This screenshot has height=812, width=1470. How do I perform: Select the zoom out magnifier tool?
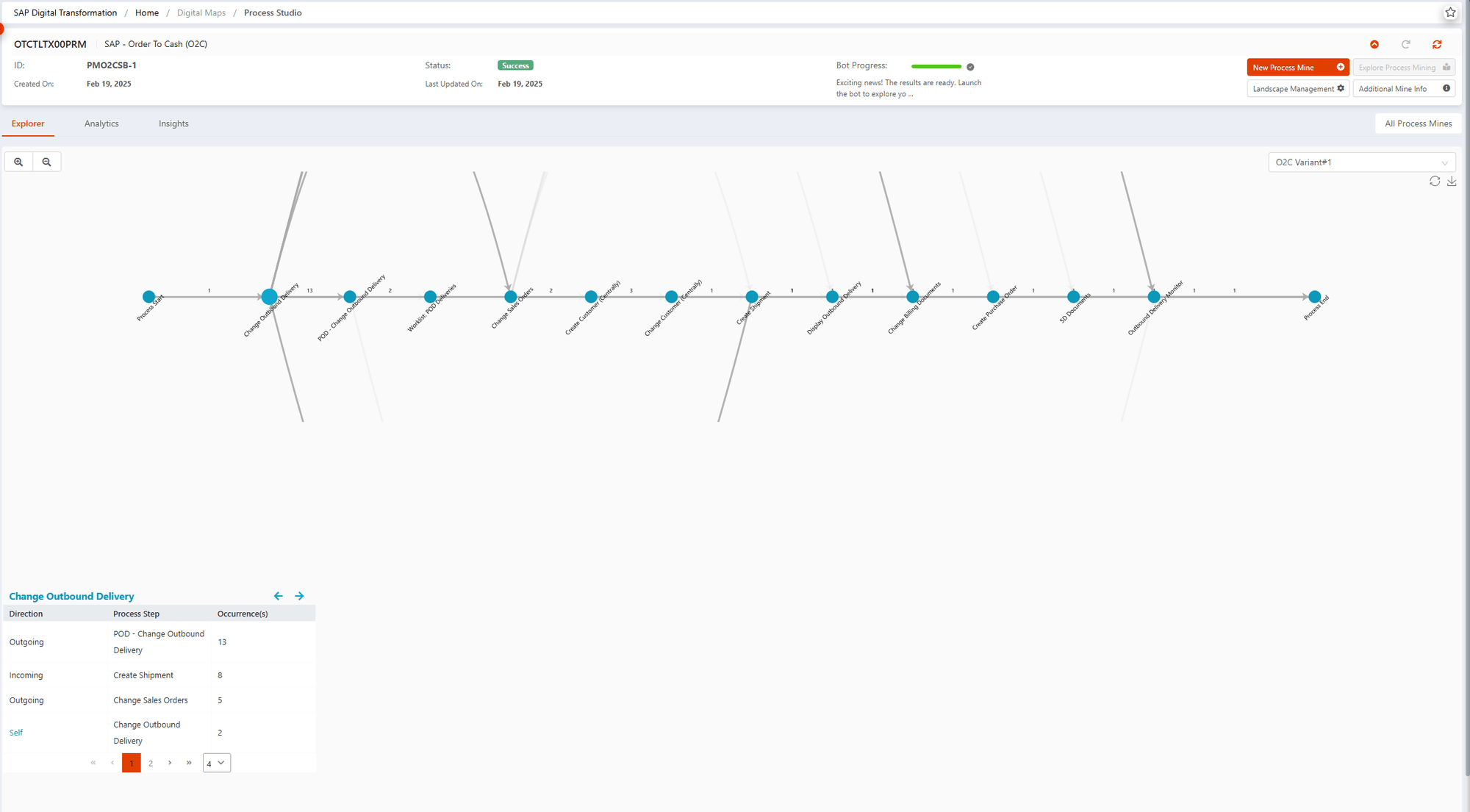47,162
